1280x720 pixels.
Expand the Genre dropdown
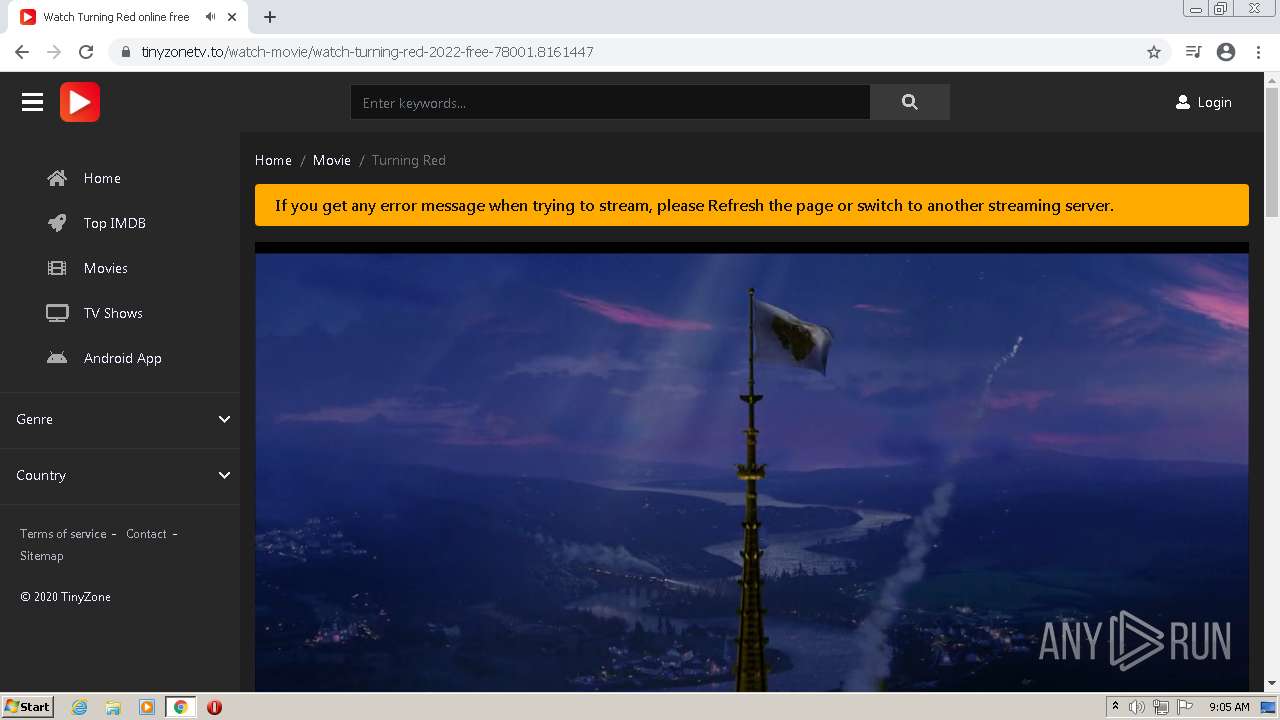pyautogui.click(x=120, y=419)
